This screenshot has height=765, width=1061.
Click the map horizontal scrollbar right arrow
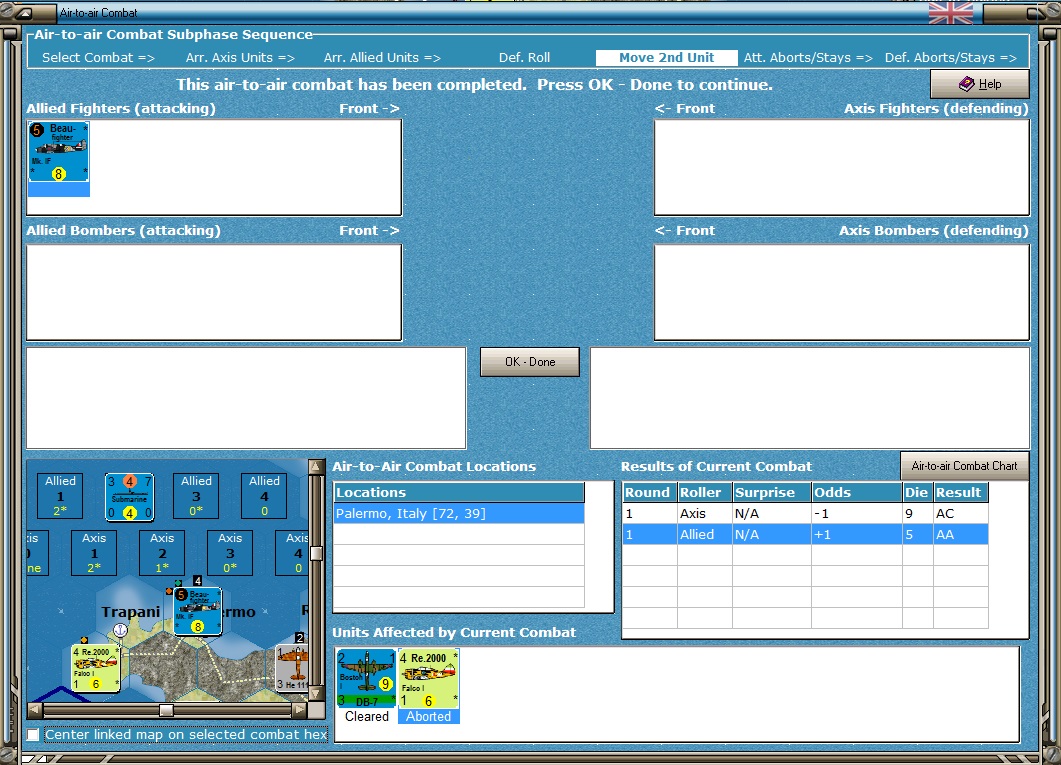(300, 710)
